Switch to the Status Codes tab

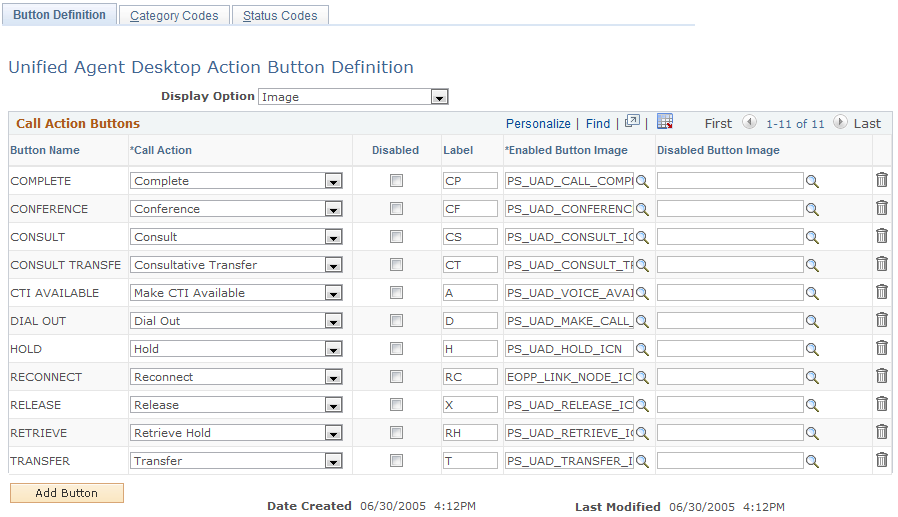point(280,16)
